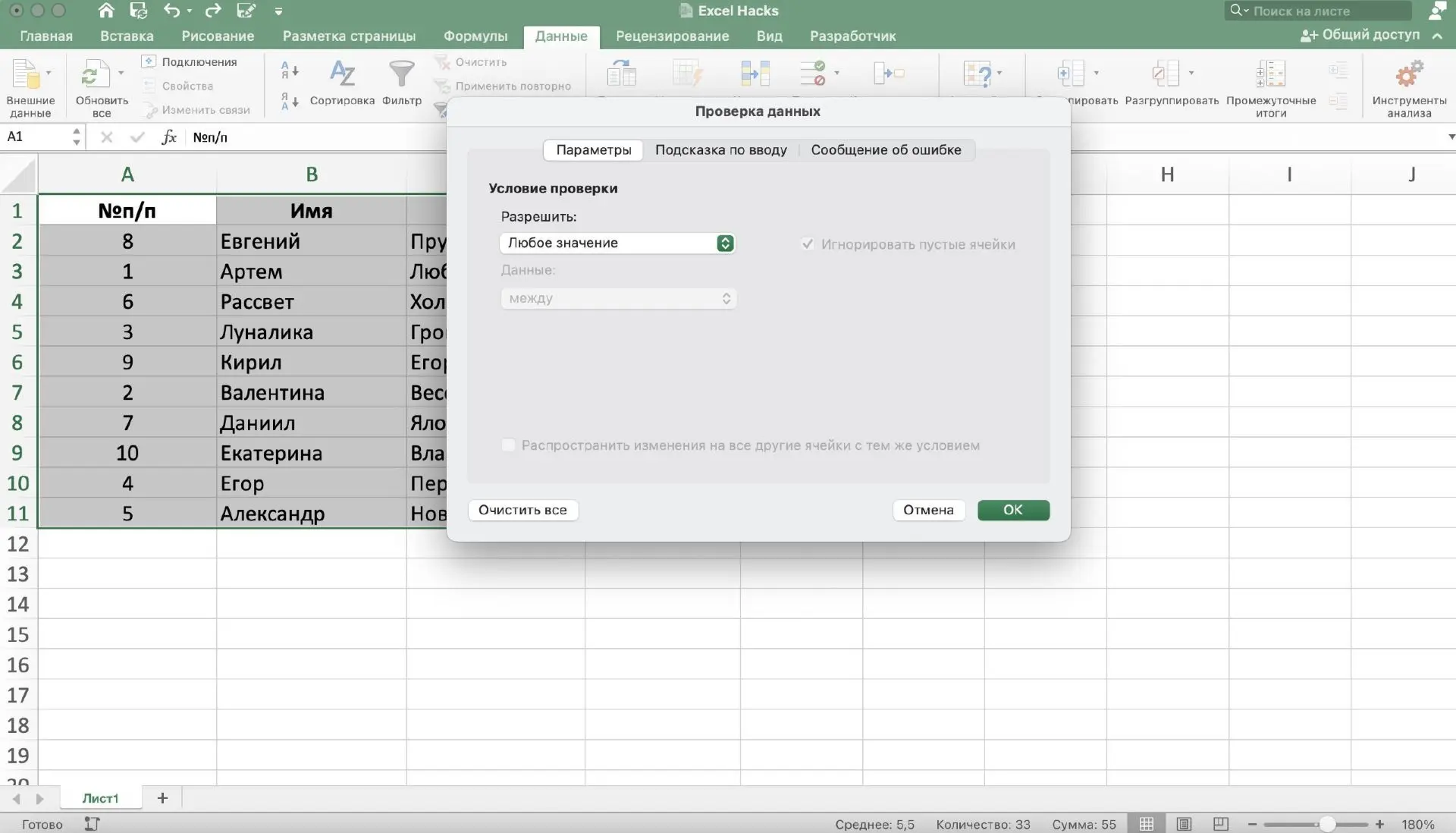The height and width of the screenshot is (833, 1456).
Task: Switch to page layout view in status bar
Action: click(1184, 824)
